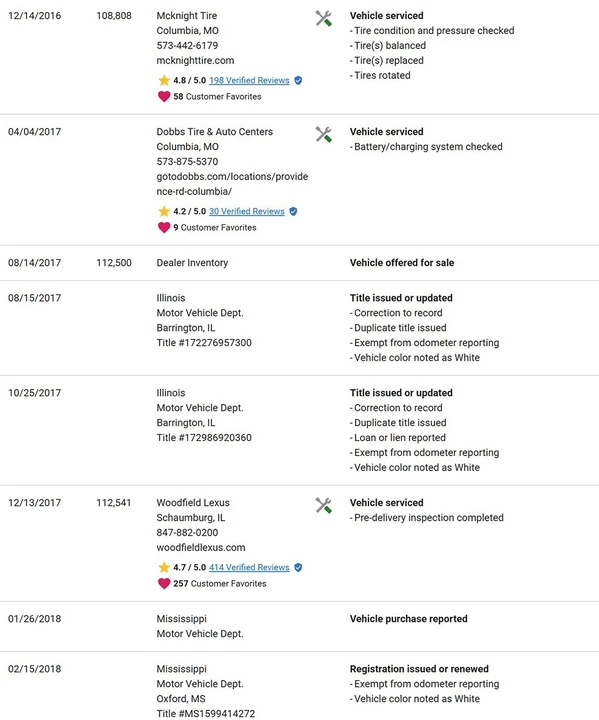This screenshot has height=720, width=599.
Task: Click the gotodobbs.com location URL
Action: pyautogui.click(x=232, y=184)
